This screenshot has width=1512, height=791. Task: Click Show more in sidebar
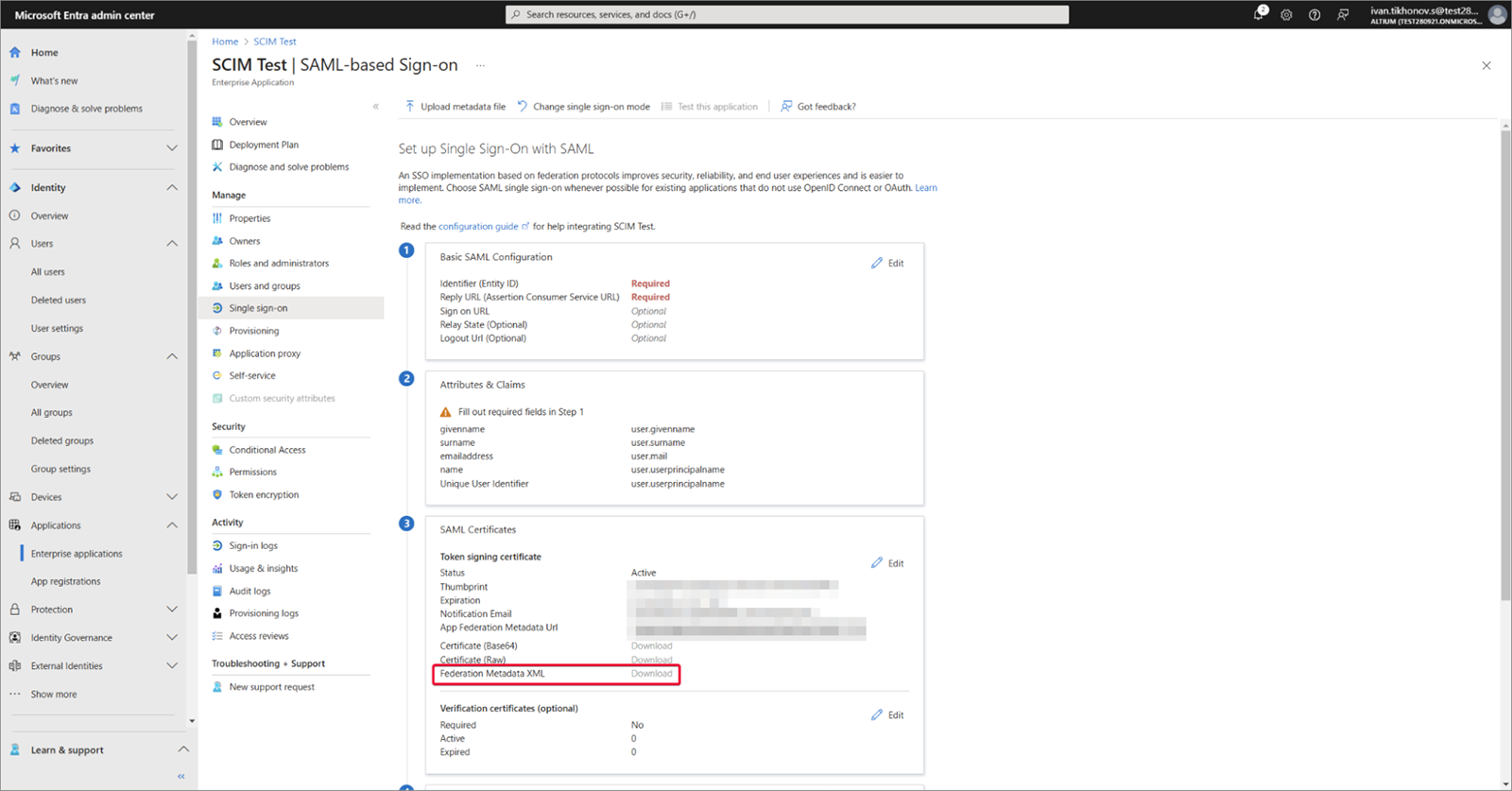54,695
